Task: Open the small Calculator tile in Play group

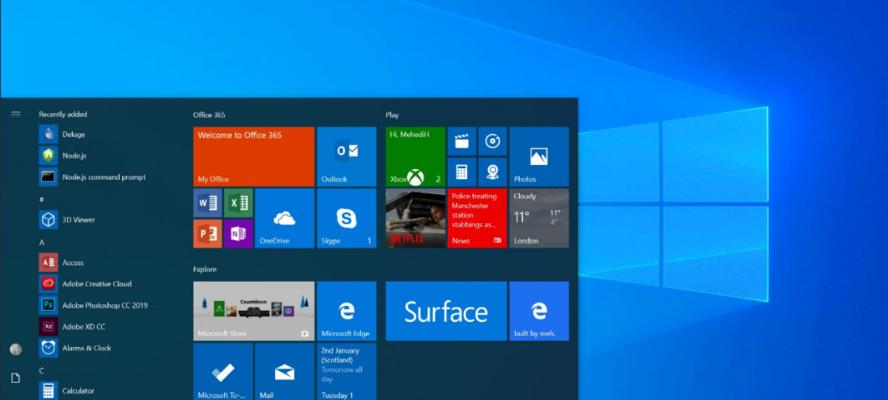Action: [x=462, y=172]
